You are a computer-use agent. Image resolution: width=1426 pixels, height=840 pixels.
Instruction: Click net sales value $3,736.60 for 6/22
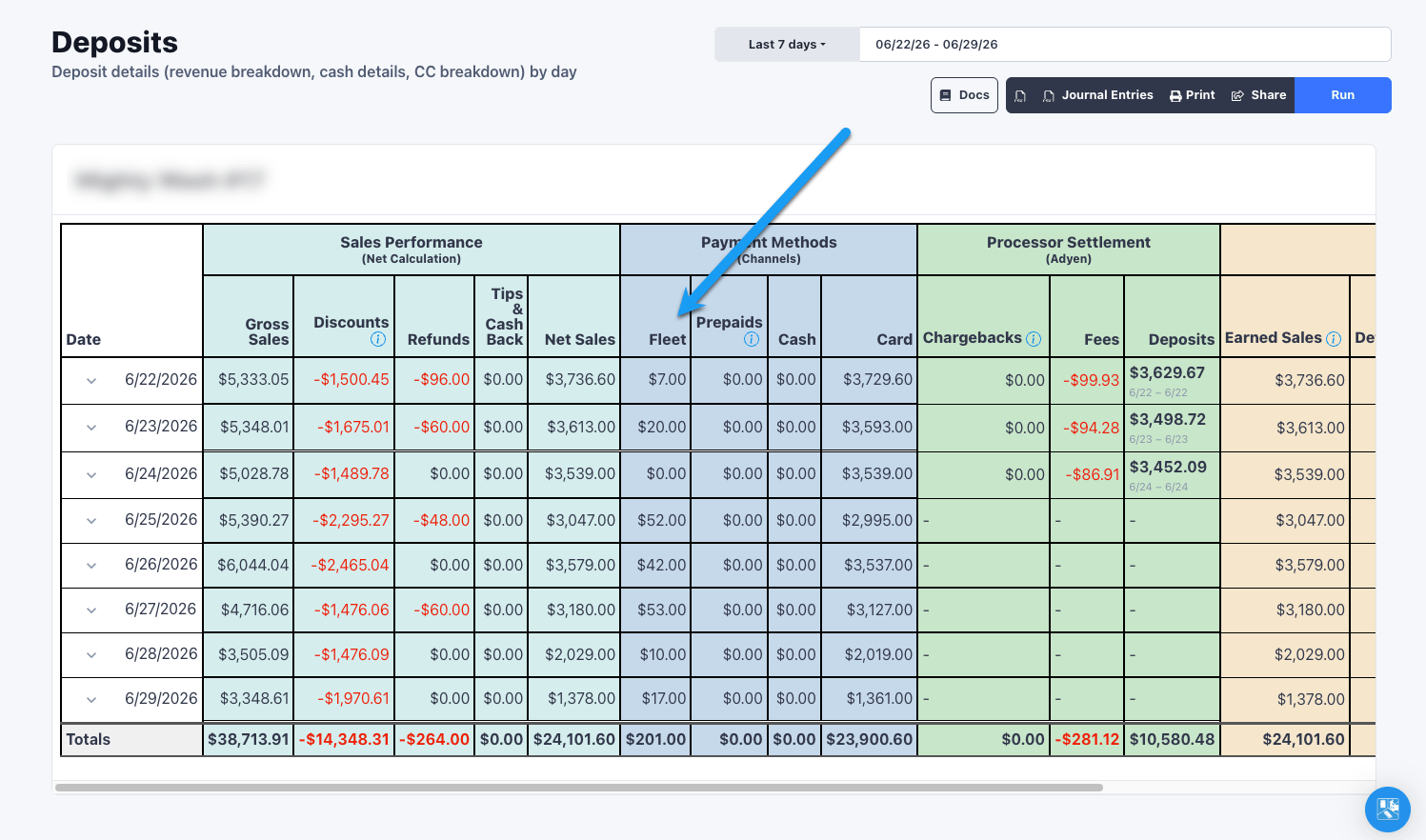tap(580, 379)
